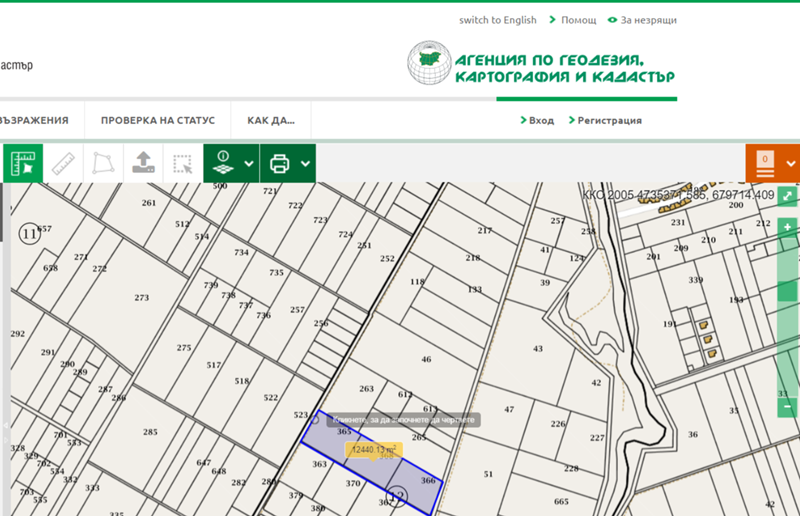Viewport: 800px width, 516px height.
Task: Expand the print options dropdown arrow
Action: tap(305, 164)
